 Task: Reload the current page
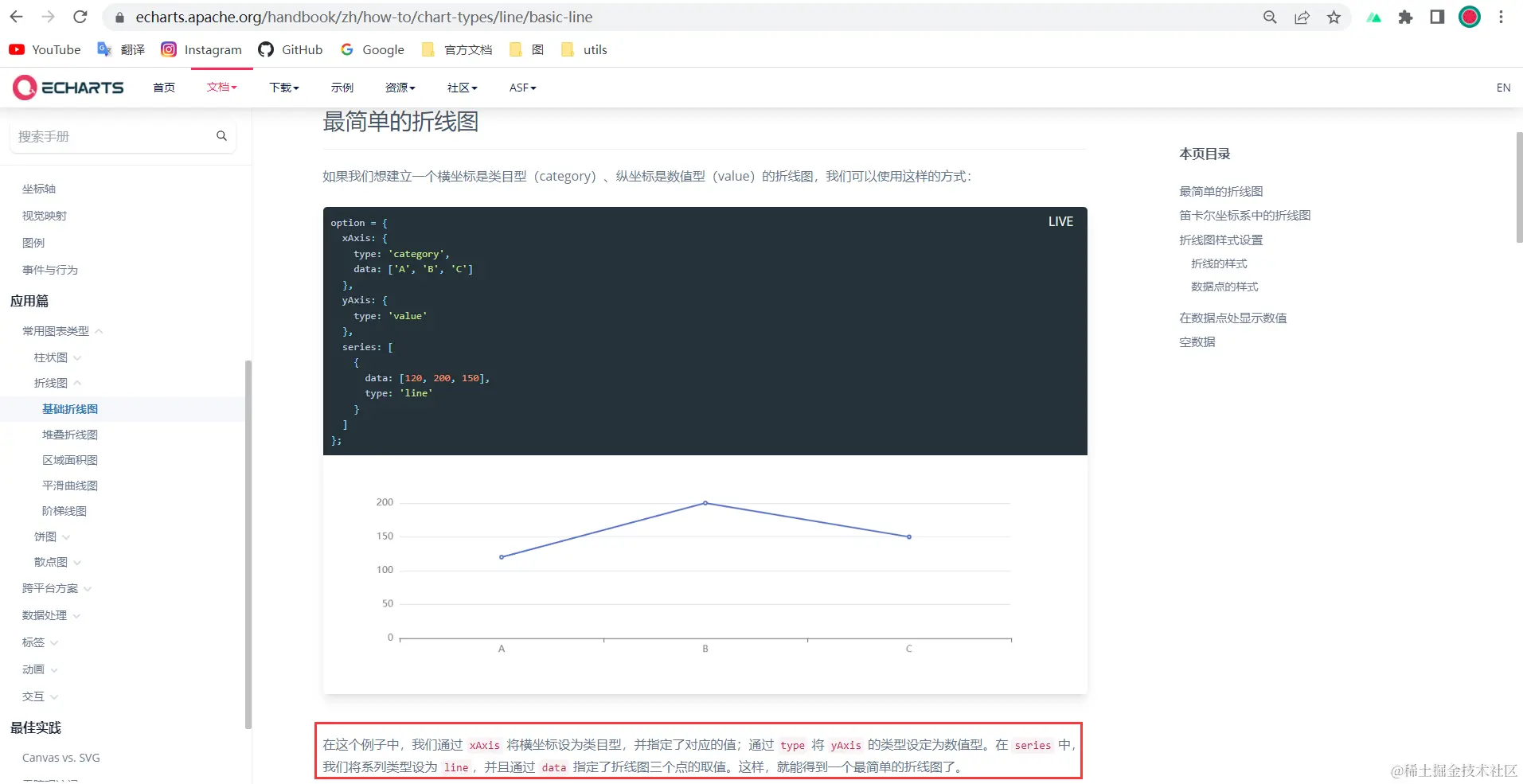point(80,17)
